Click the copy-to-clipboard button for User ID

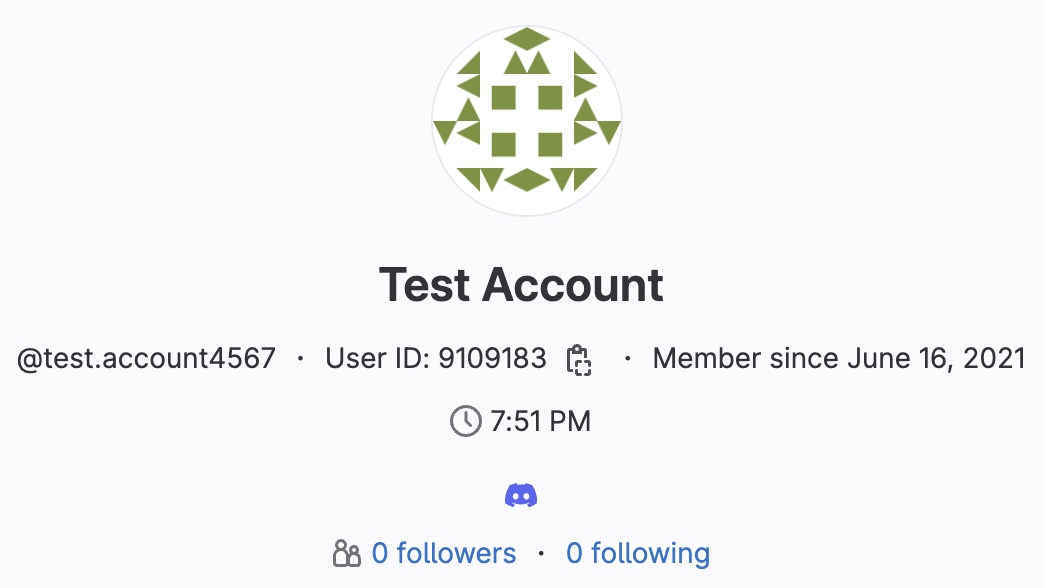click(x=578, y=360)
